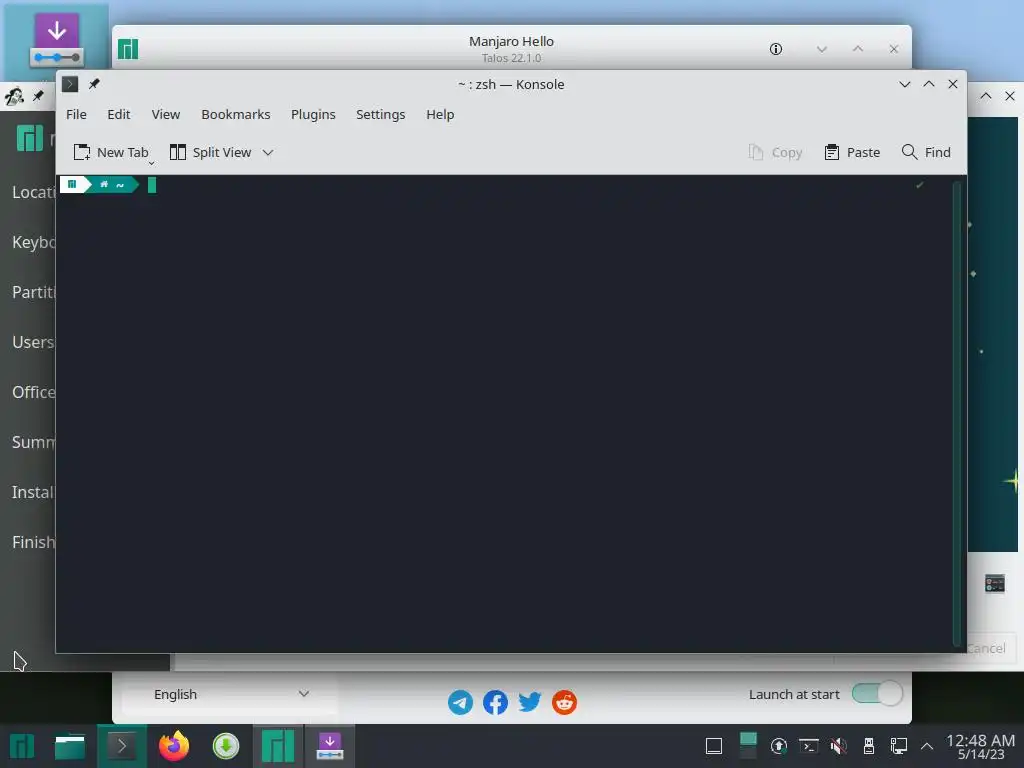The image size is (1024, 768).
Task: Expand the hidden system tray icons
Action: coord(927,746)
